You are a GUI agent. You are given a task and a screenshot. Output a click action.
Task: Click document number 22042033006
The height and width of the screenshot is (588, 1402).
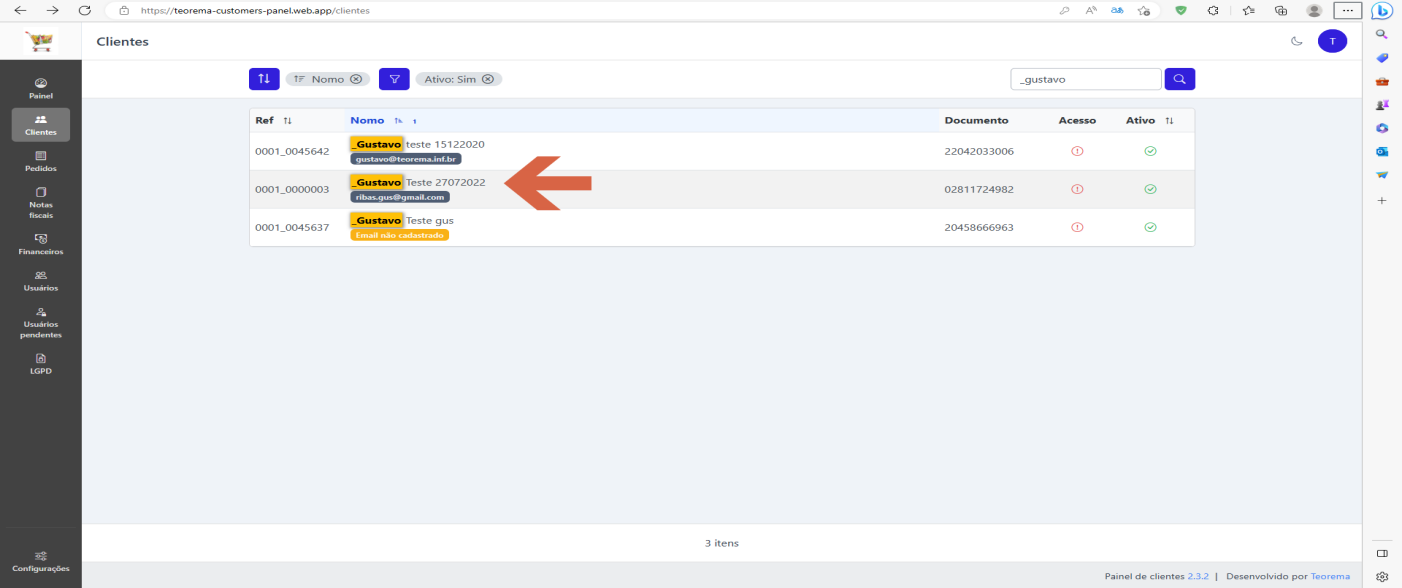coord(979,151)
